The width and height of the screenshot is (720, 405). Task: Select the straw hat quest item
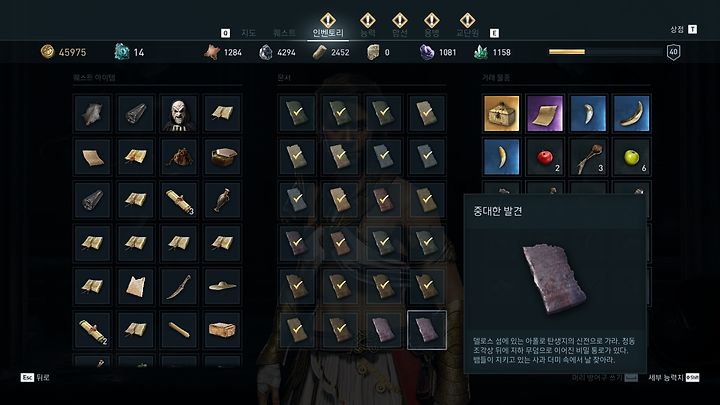coord(222,287)
